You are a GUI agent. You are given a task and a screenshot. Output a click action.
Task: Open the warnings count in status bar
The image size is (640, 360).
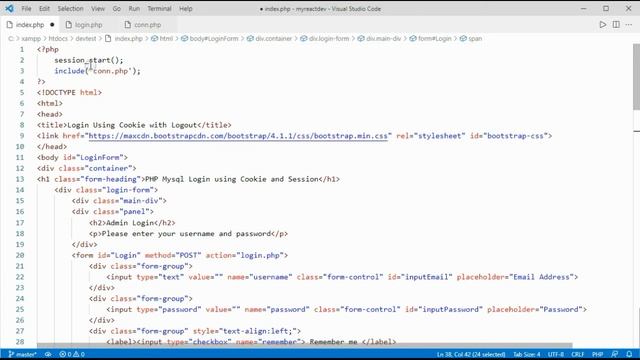coord(79,354)
